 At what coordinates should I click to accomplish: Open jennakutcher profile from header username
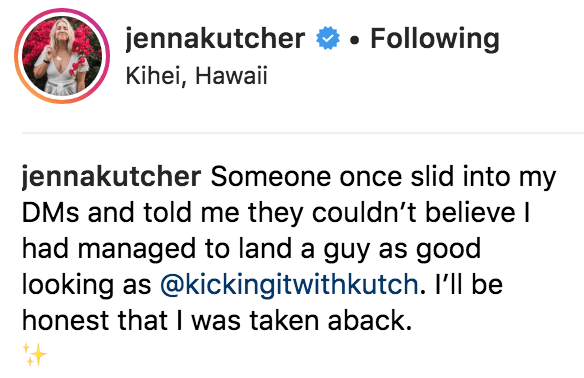(215, 39)
